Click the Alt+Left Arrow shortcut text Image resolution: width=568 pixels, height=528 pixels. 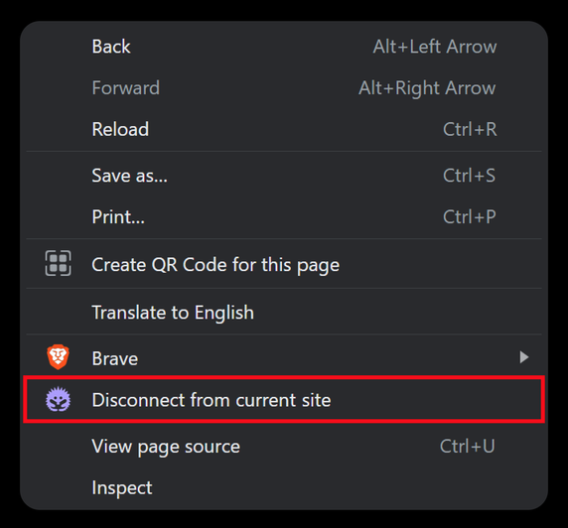[x=435, y=47]
